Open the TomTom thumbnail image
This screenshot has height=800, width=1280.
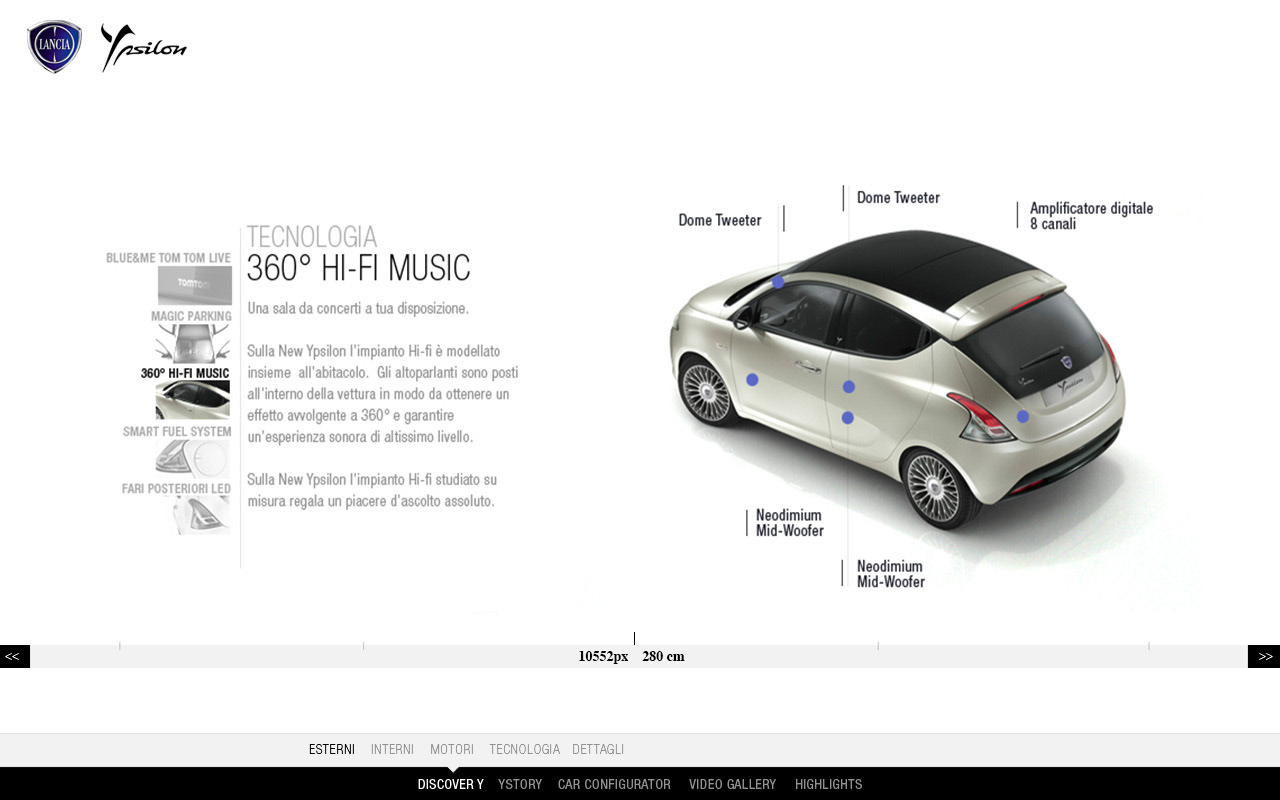point(195,286)
